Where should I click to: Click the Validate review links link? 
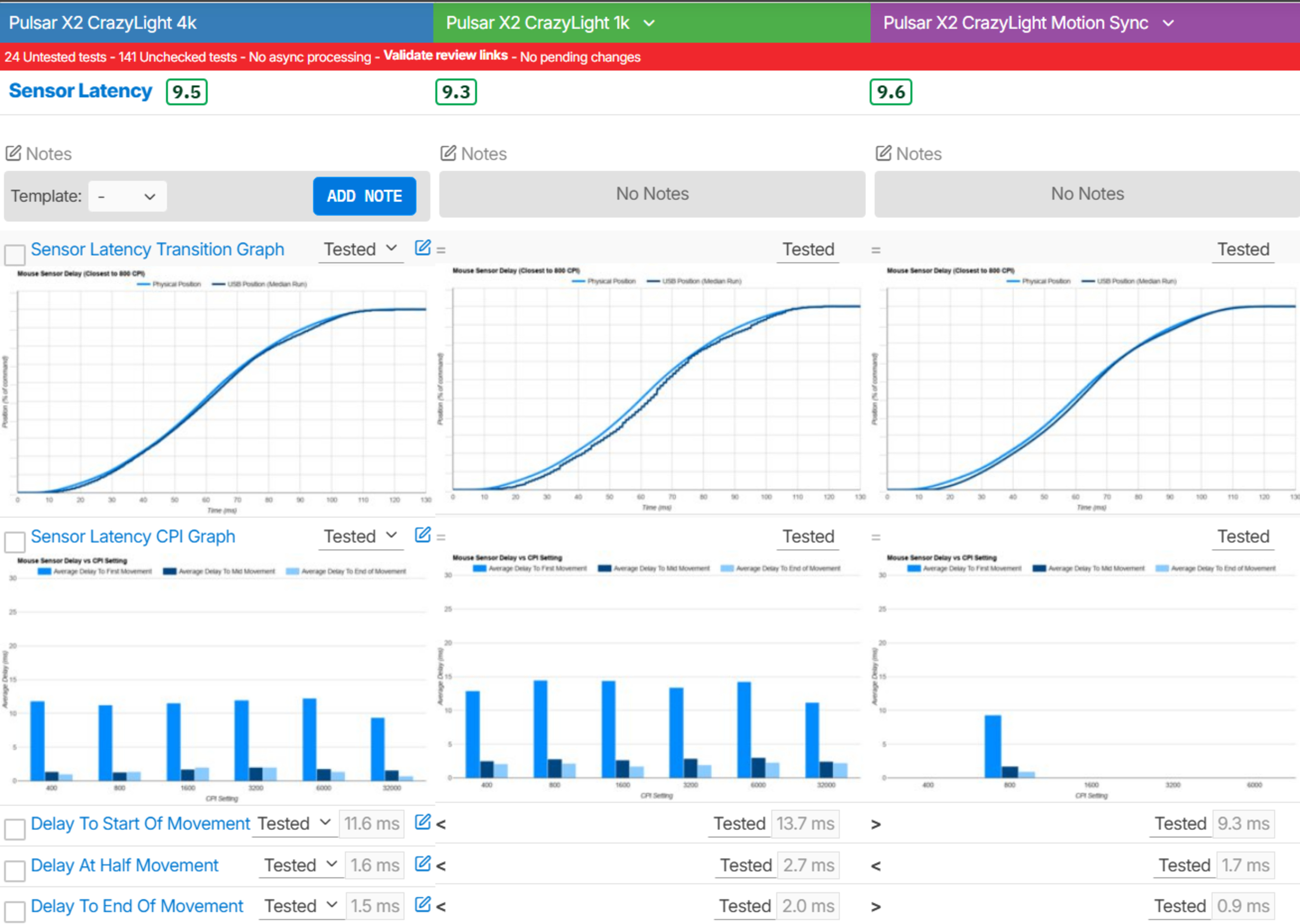tap(445, 55)
